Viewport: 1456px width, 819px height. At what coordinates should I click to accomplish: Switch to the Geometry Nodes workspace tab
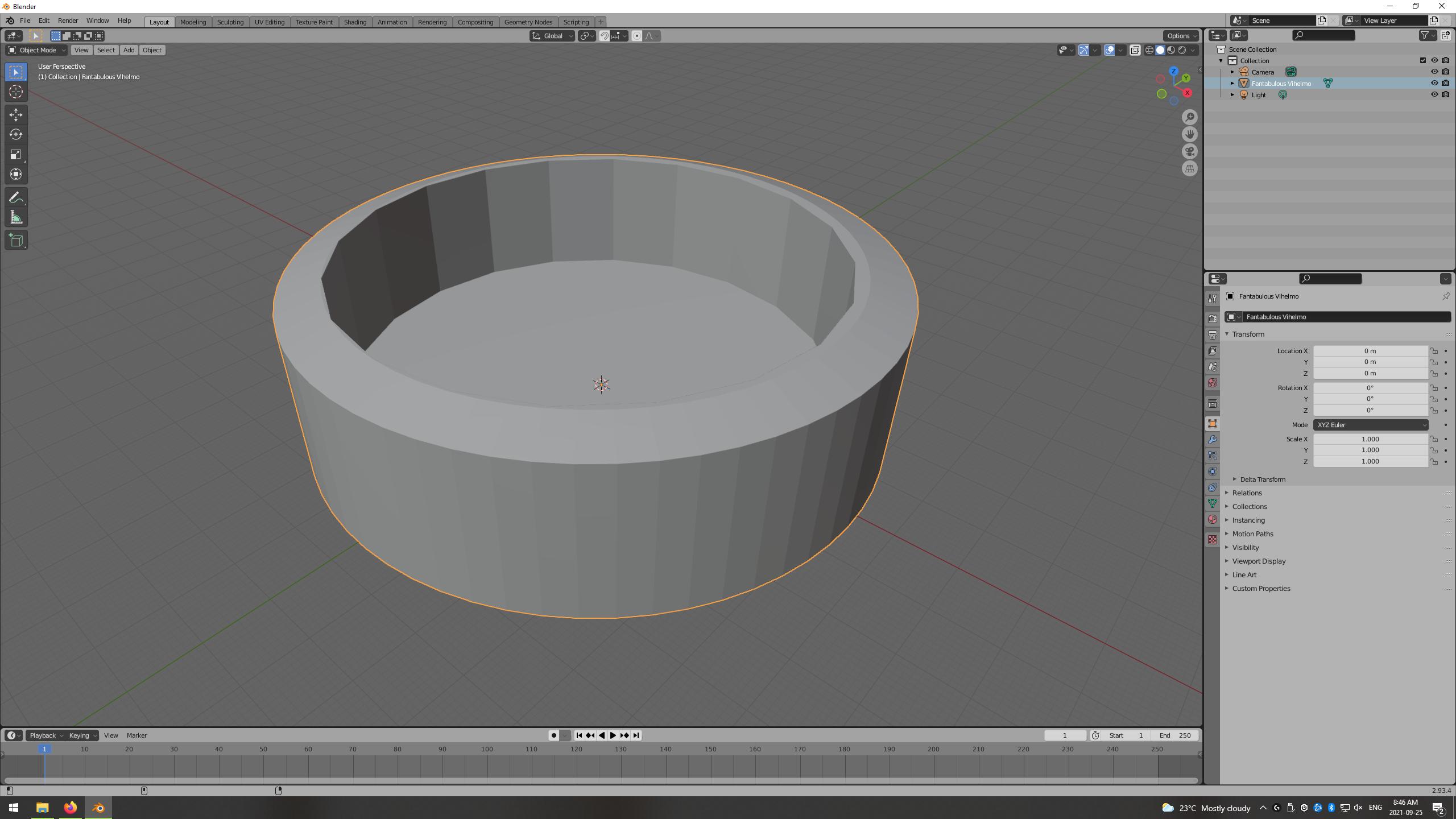[528, 22]
